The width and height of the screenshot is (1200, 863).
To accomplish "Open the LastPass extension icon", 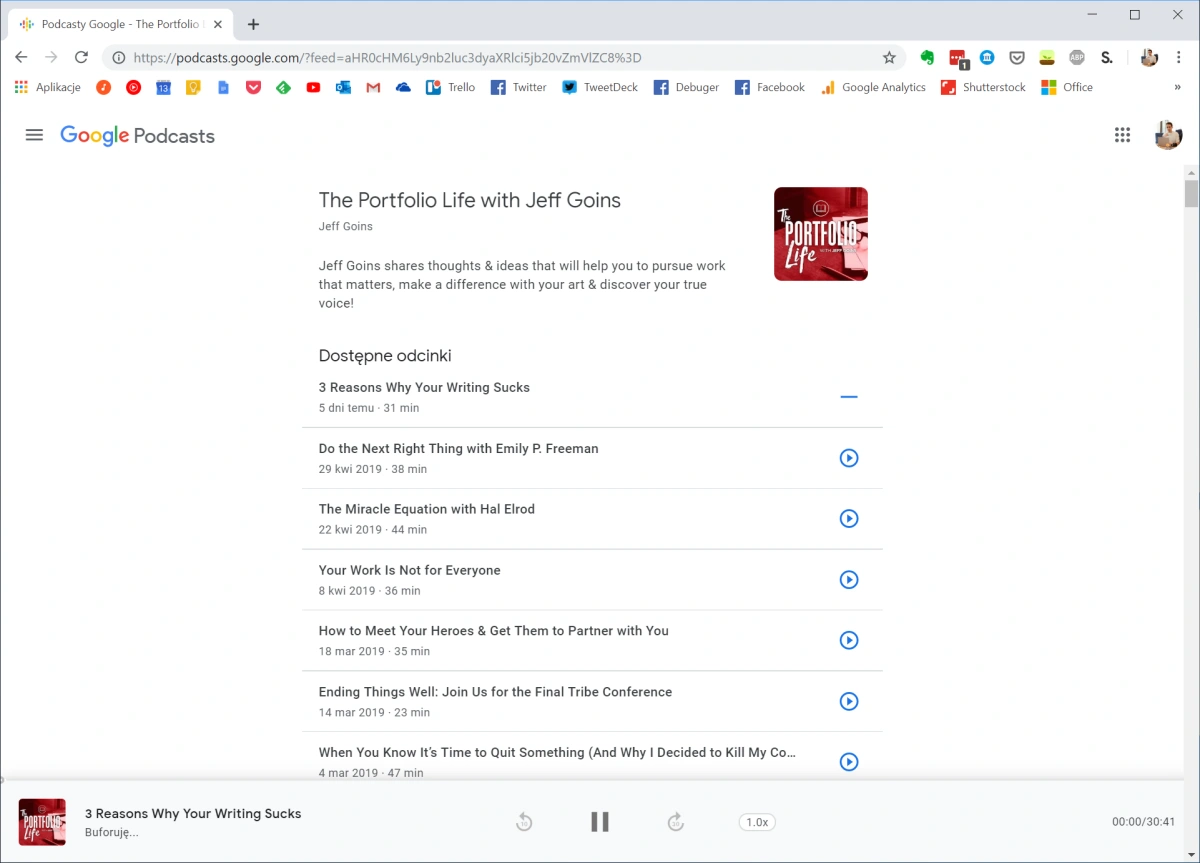I will (958, 59).
